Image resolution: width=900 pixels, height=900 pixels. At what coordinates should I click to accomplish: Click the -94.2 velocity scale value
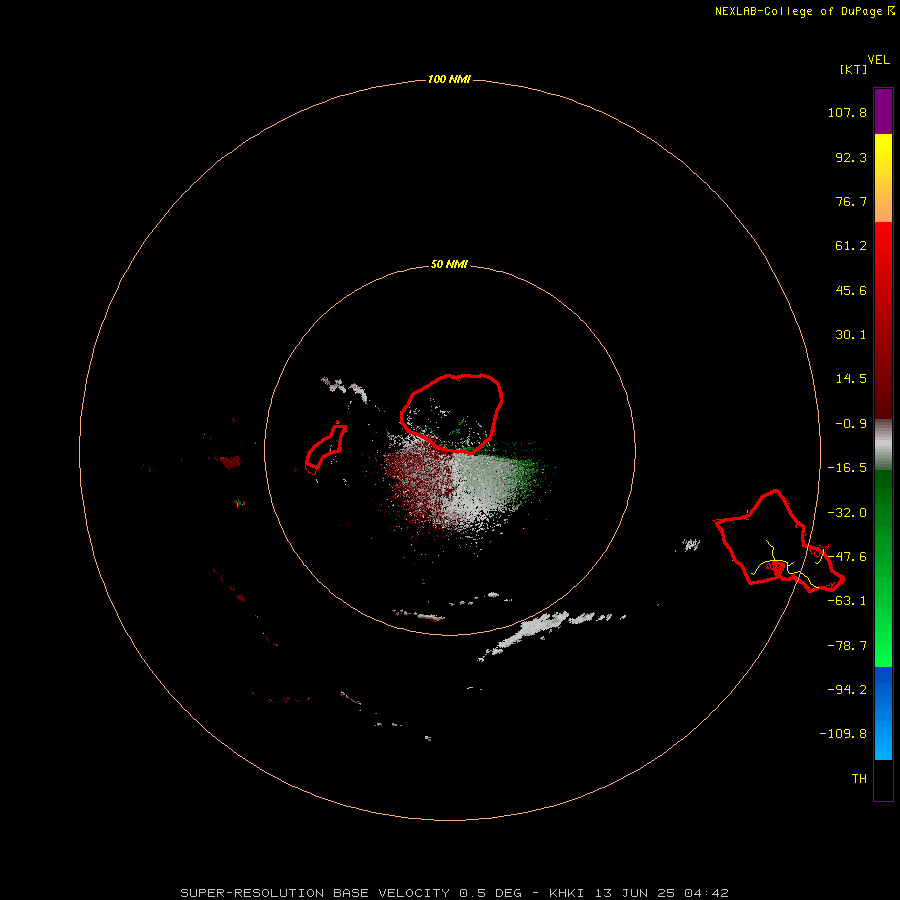click(847, 689)
